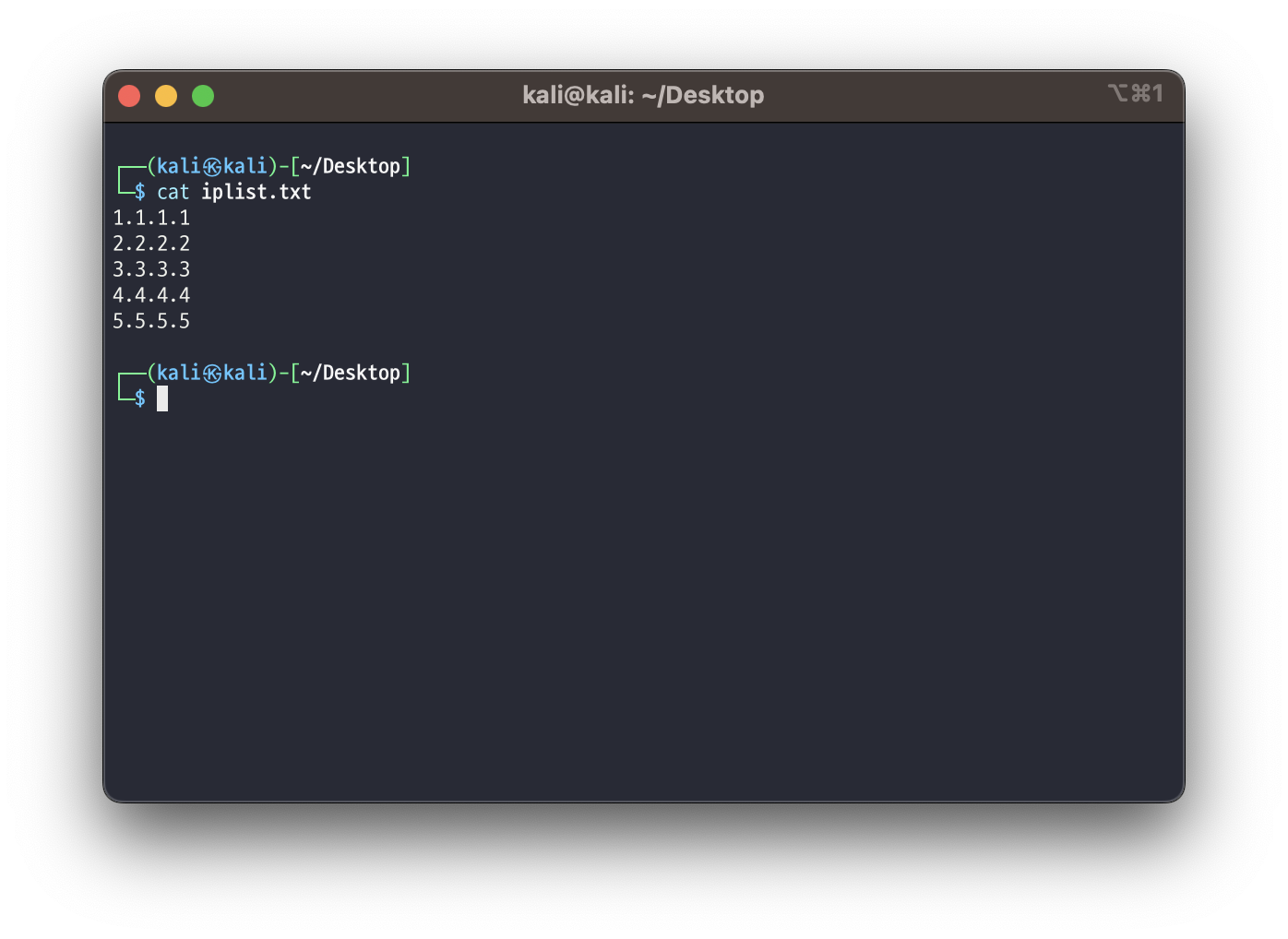Image resolution: width=1288 pixels, height=939 pixels.
Task: Close the terminal with the red button
Action: tap(129, 96)
